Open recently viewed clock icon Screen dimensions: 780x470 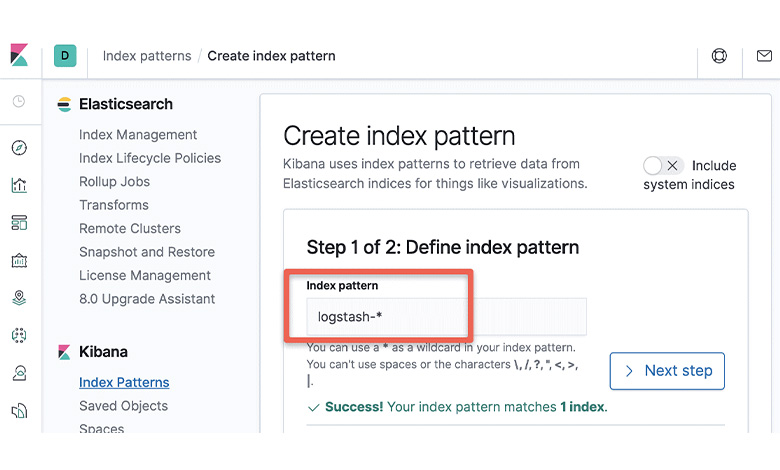click(x=19, y=101)
